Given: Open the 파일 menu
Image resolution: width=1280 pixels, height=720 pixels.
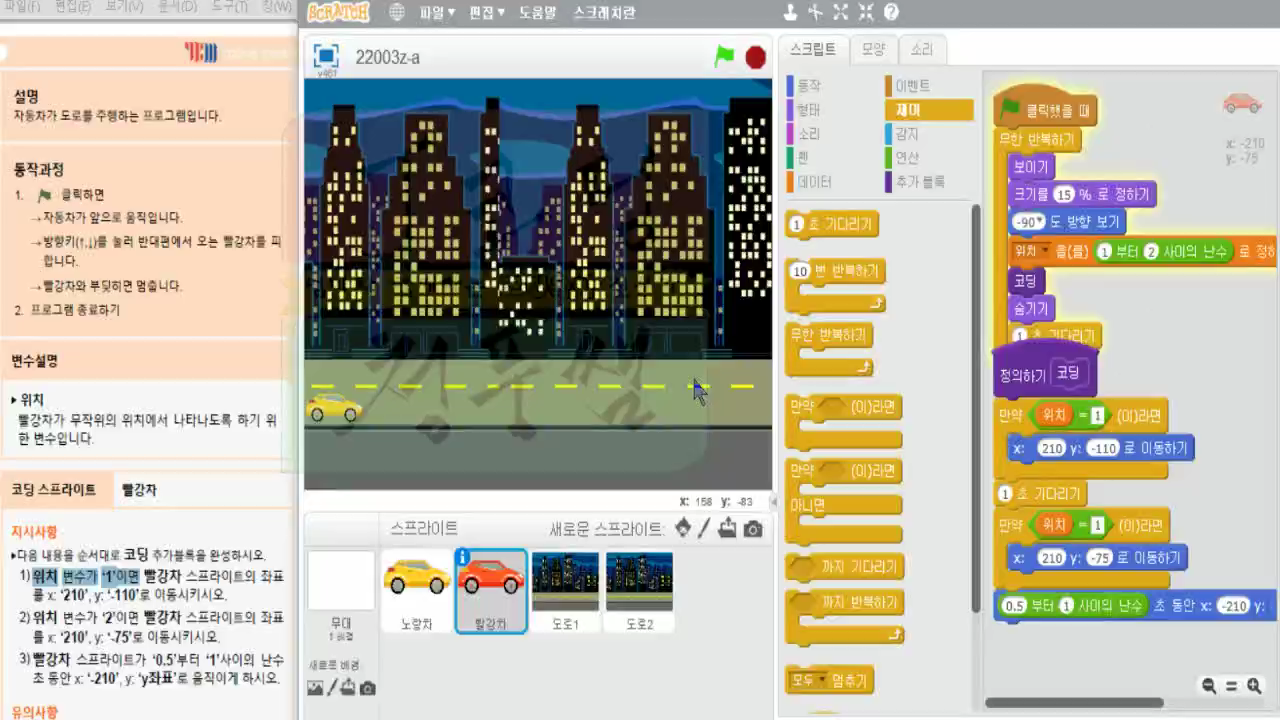Looking at the screenshot, I should tap(437, 13).
